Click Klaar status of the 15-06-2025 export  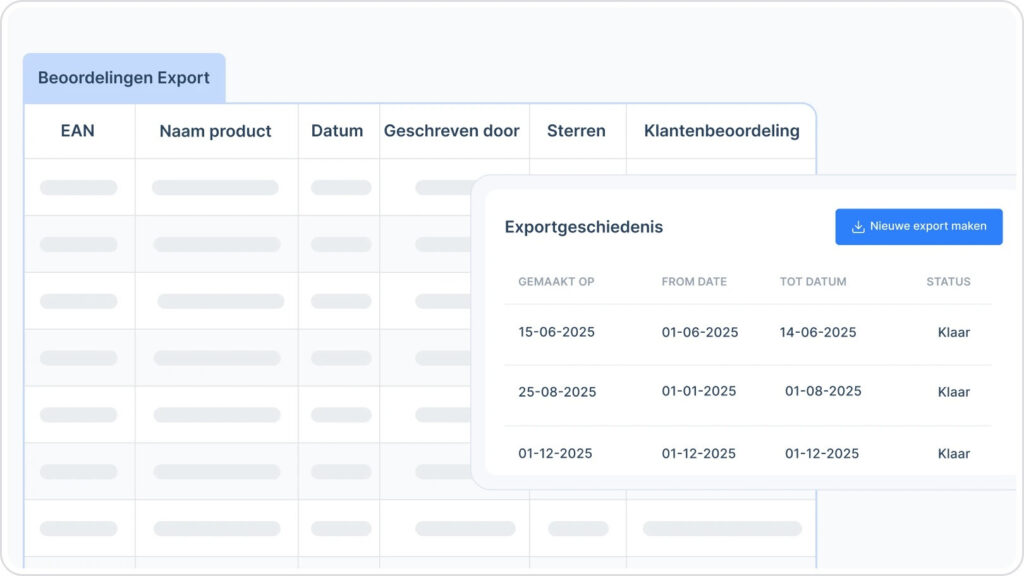953,332
